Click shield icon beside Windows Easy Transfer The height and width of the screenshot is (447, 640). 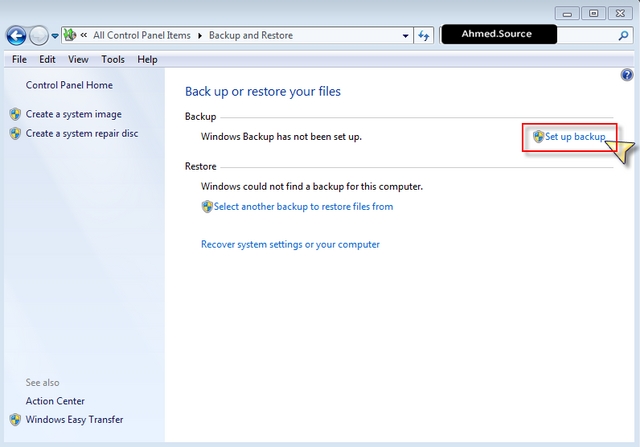coord(16,420)
